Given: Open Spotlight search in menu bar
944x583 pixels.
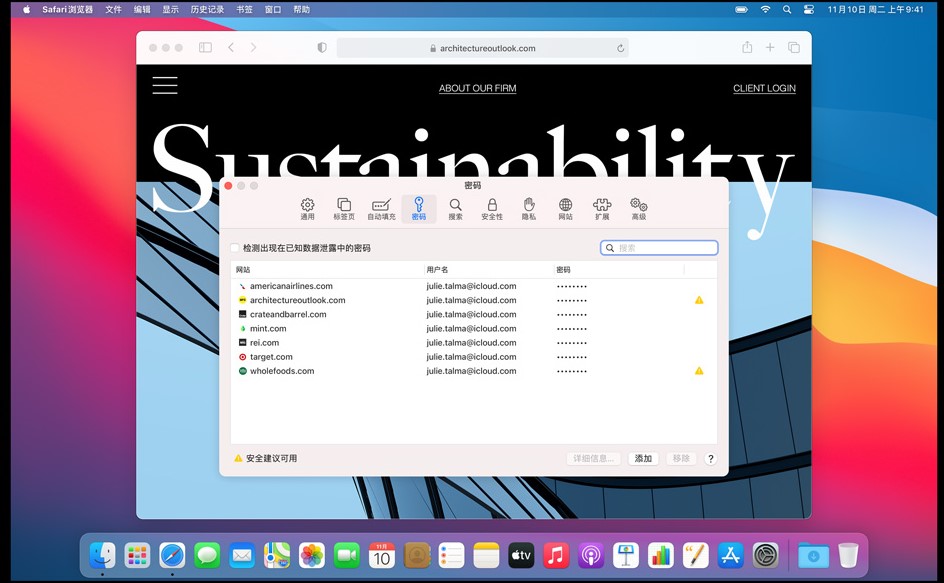Looking at the screenshot, I should (787, 9).
